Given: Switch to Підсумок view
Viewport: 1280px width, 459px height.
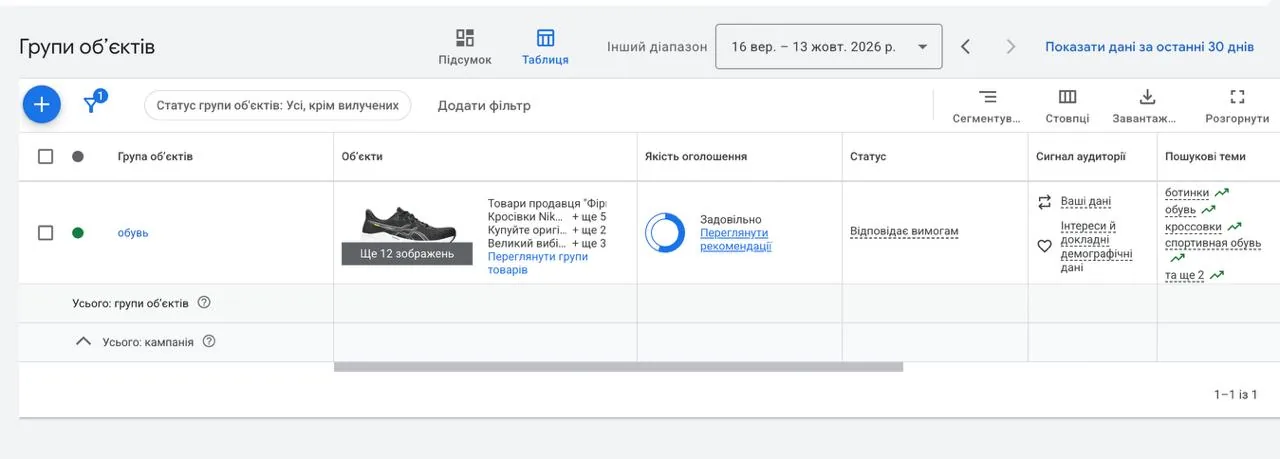Looking at the screenshot, I should point(465,47).
